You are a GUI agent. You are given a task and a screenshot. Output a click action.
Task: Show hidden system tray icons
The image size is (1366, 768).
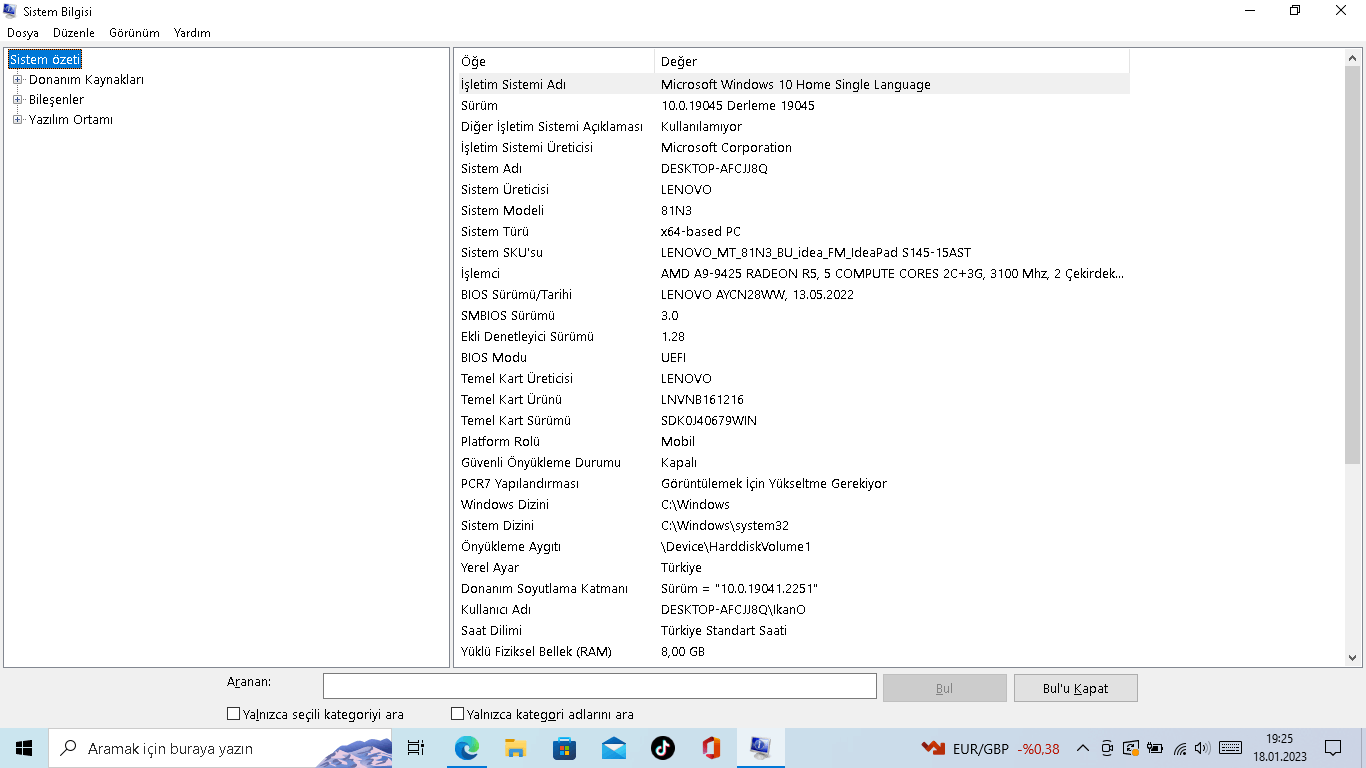point(1083,748)
